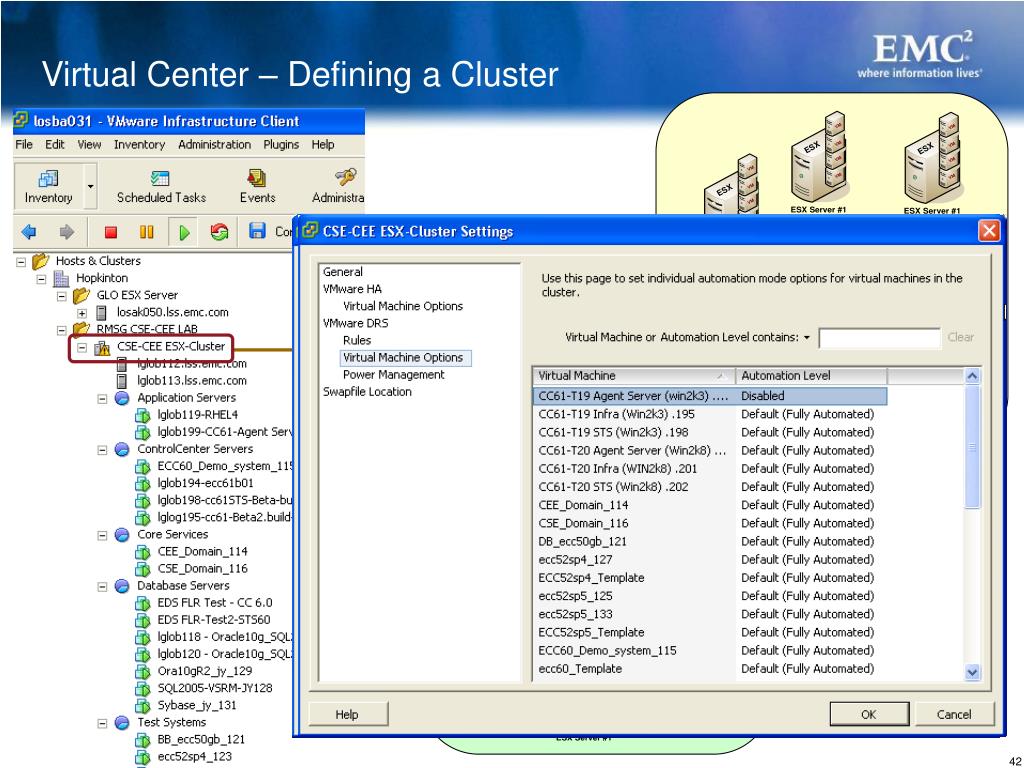Select the CSE_Domain_116 VM icon in tree
This screenshot has width=1024, height=768.
coord(142,569)
